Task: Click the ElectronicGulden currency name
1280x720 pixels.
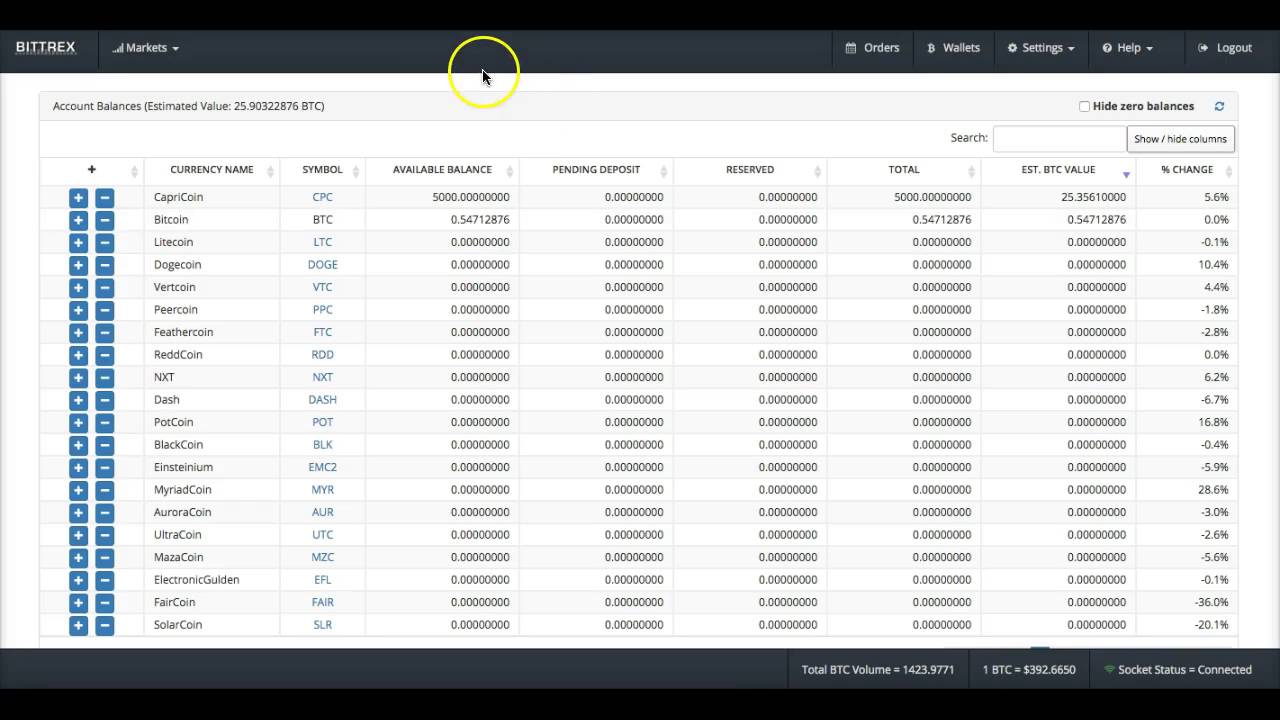Action: pyautogui.click(x=196, y=580)
